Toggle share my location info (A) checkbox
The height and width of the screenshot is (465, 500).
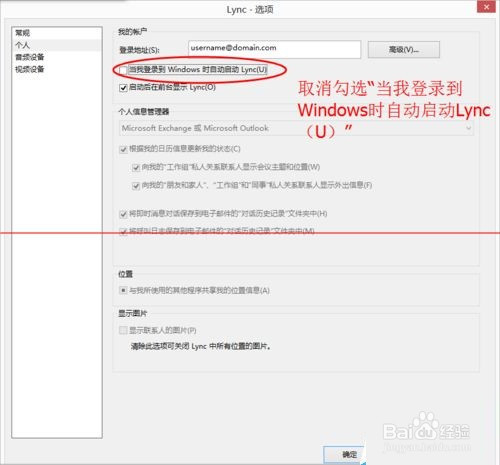click(x=123, y=291)
